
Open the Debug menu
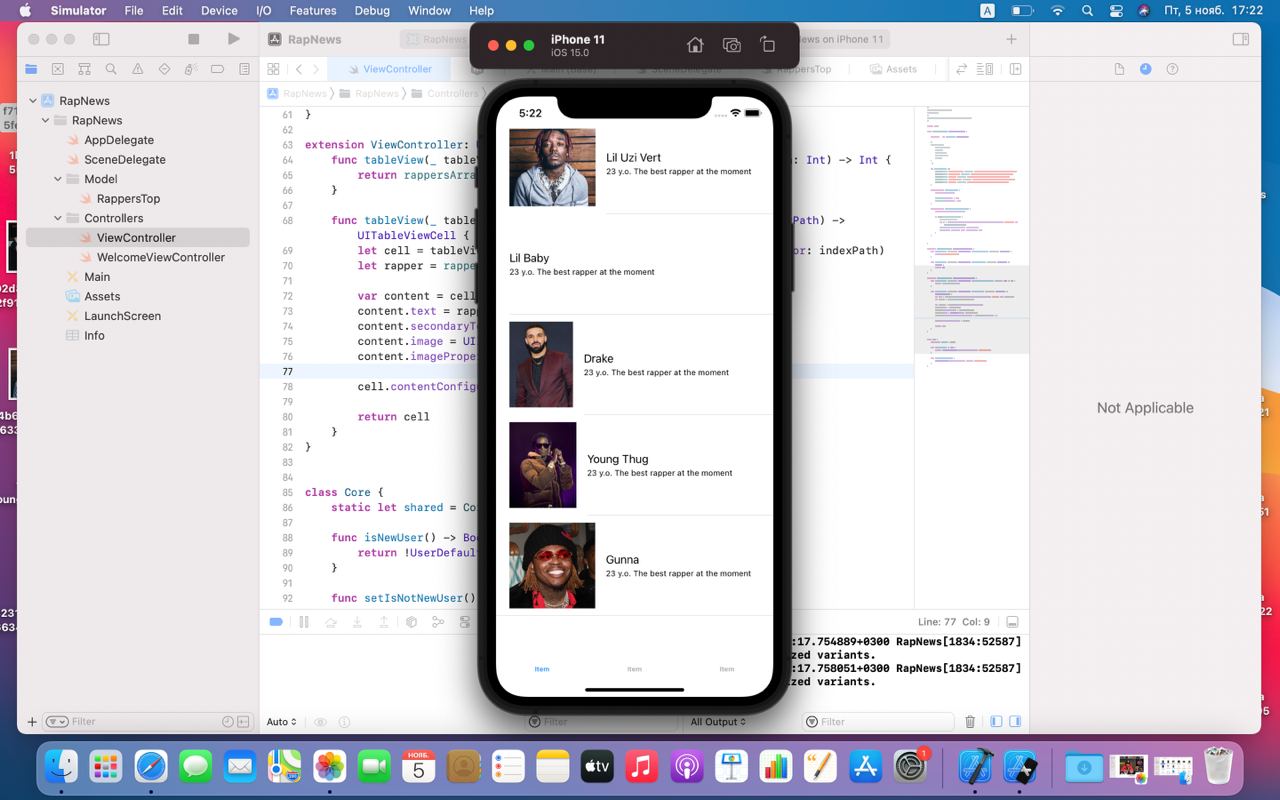click(372, 11)
